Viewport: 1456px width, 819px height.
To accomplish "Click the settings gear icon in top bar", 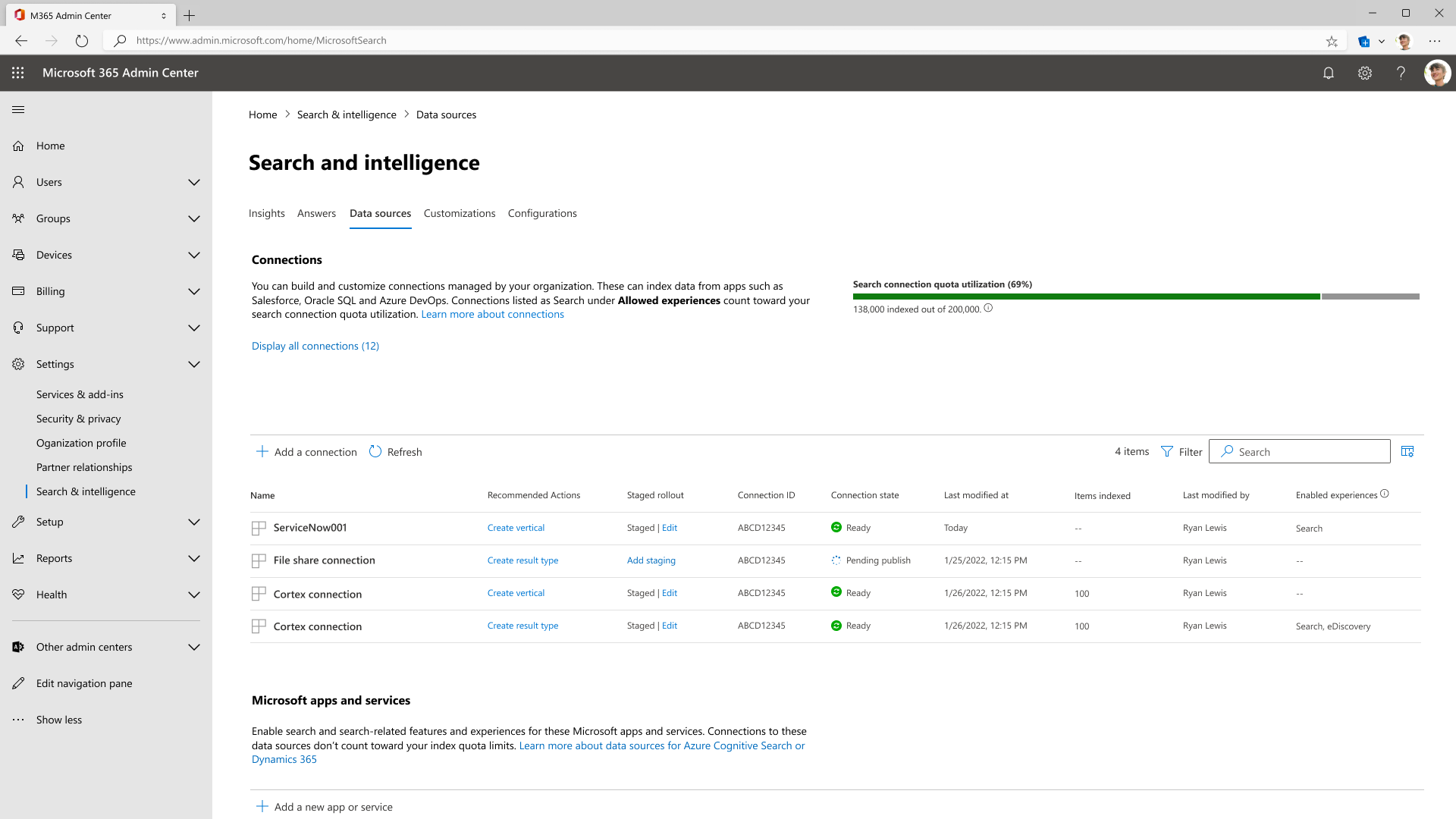I will point(1365,72).
